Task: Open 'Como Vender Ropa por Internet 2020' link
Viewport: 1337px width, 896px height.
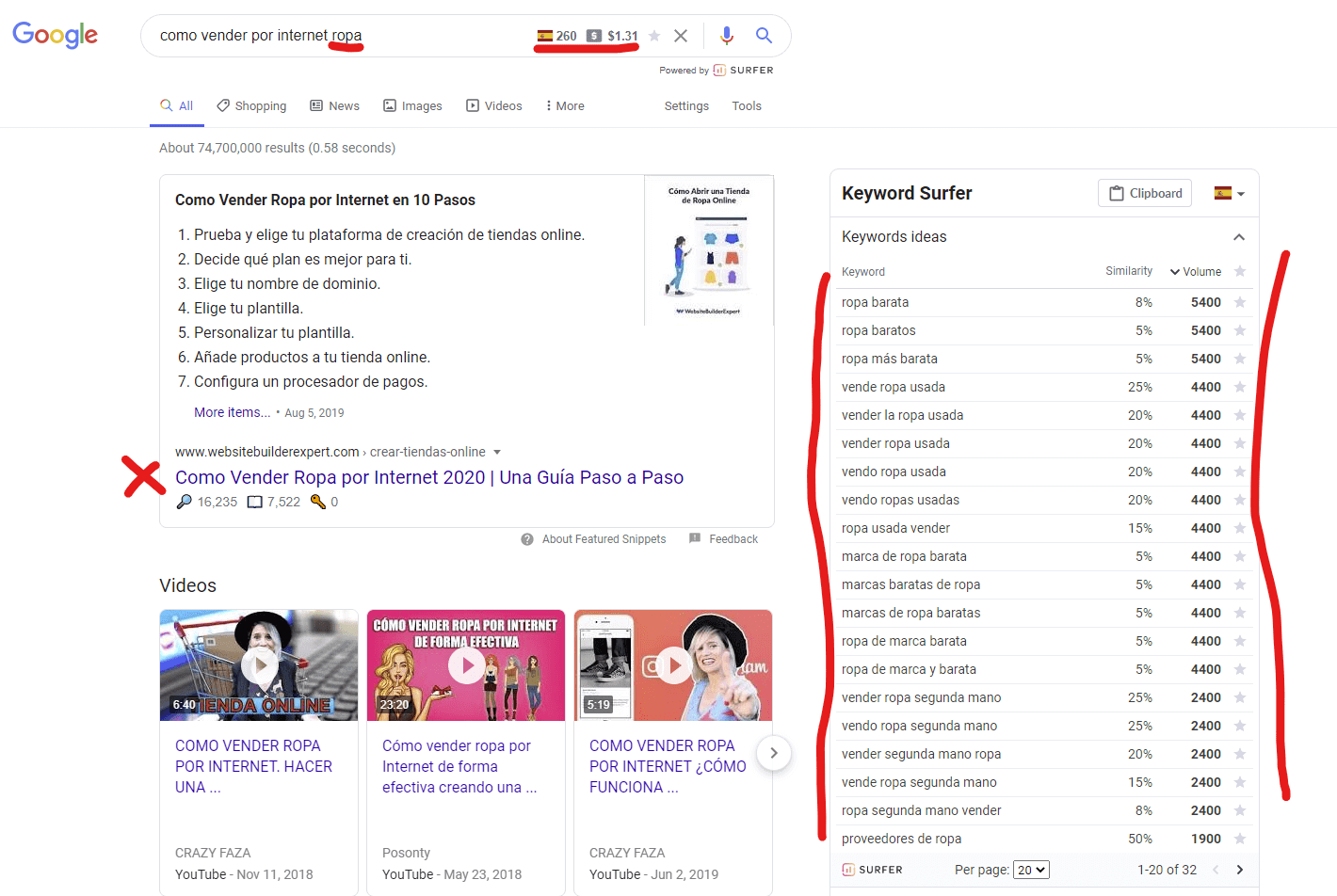Action: 429,477
